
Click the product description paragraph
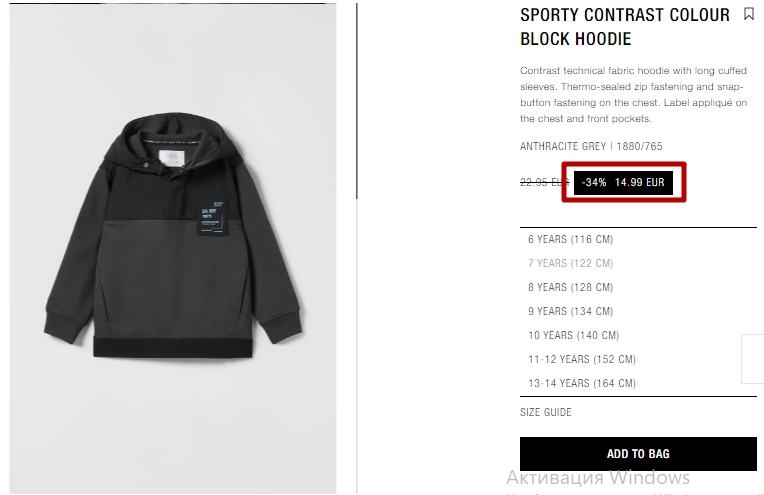click(633, 95)
